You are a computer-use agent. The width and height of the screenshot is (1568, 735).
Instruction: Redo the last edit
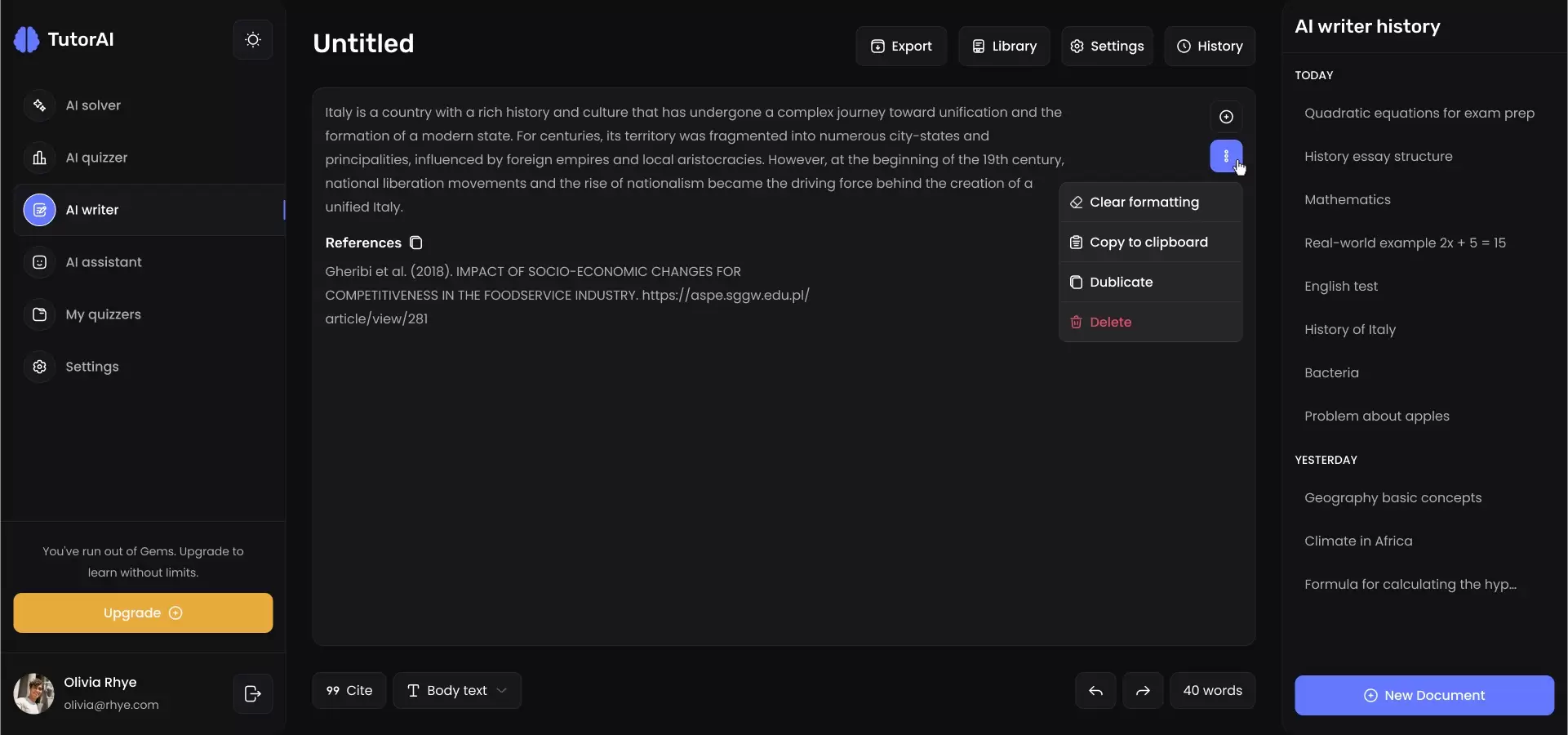(1143, 691)
